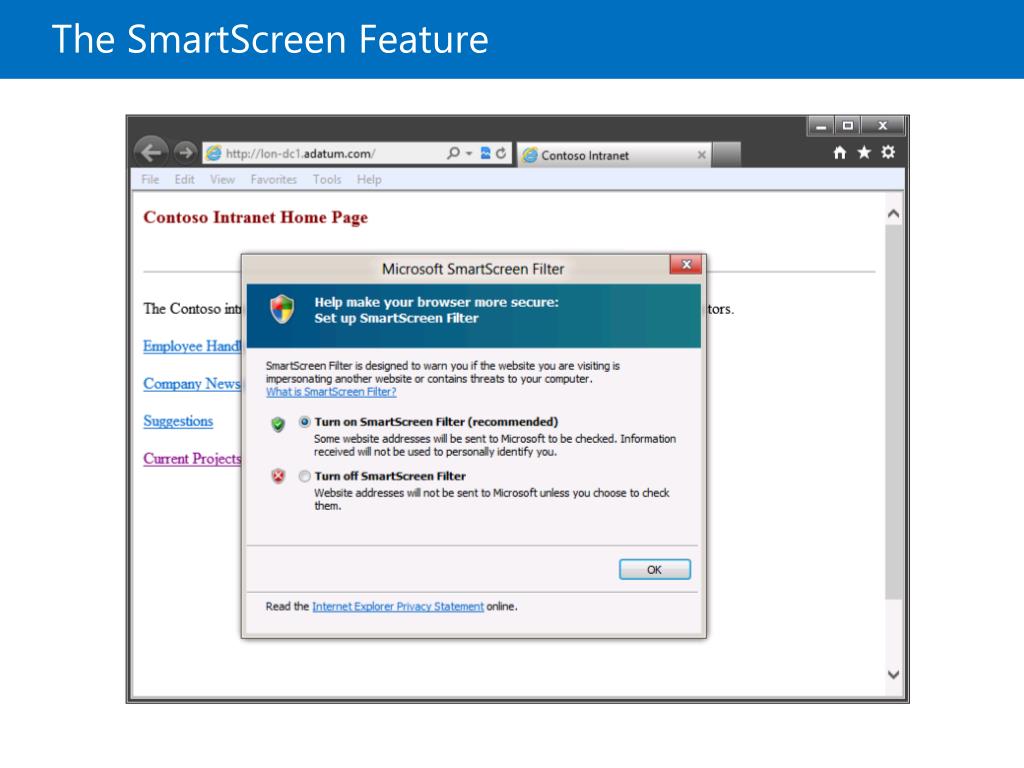Viewport: 1024px width, 768px height.
Task: Open Favorites with the star icon
Action: 864,152
